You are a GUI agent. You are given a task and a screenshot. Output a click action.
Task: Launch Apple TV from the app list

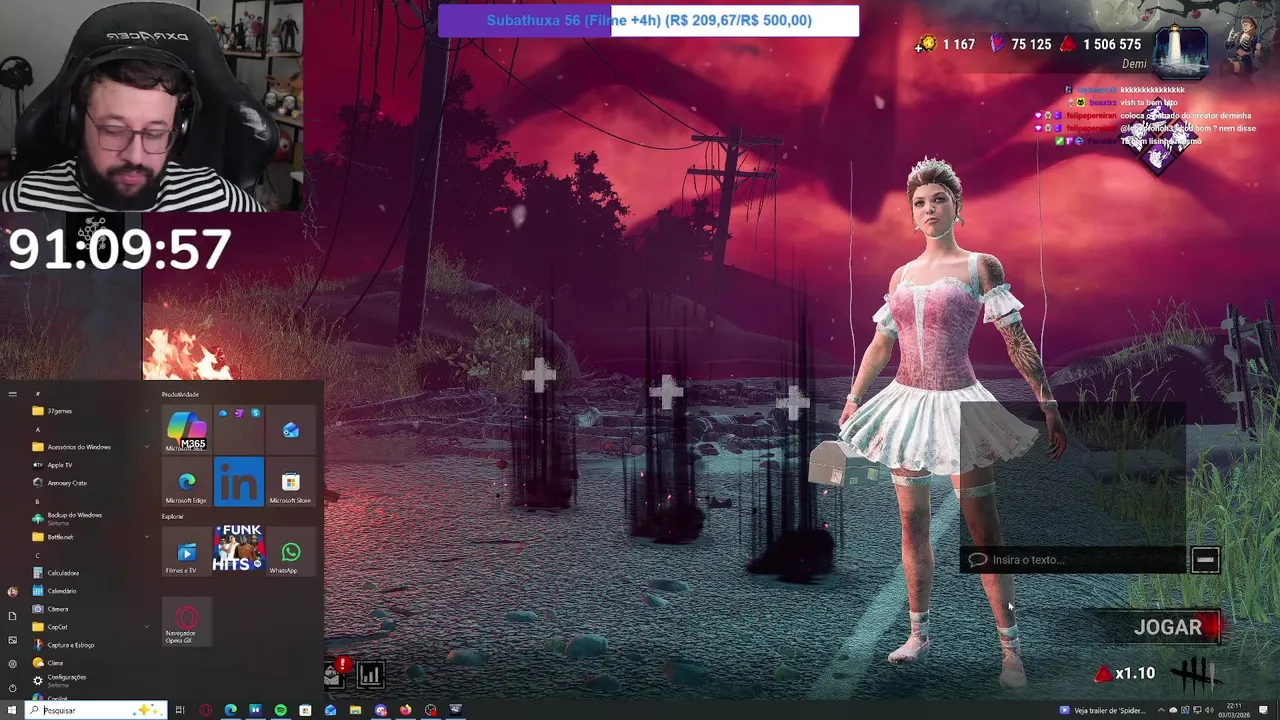90,465
